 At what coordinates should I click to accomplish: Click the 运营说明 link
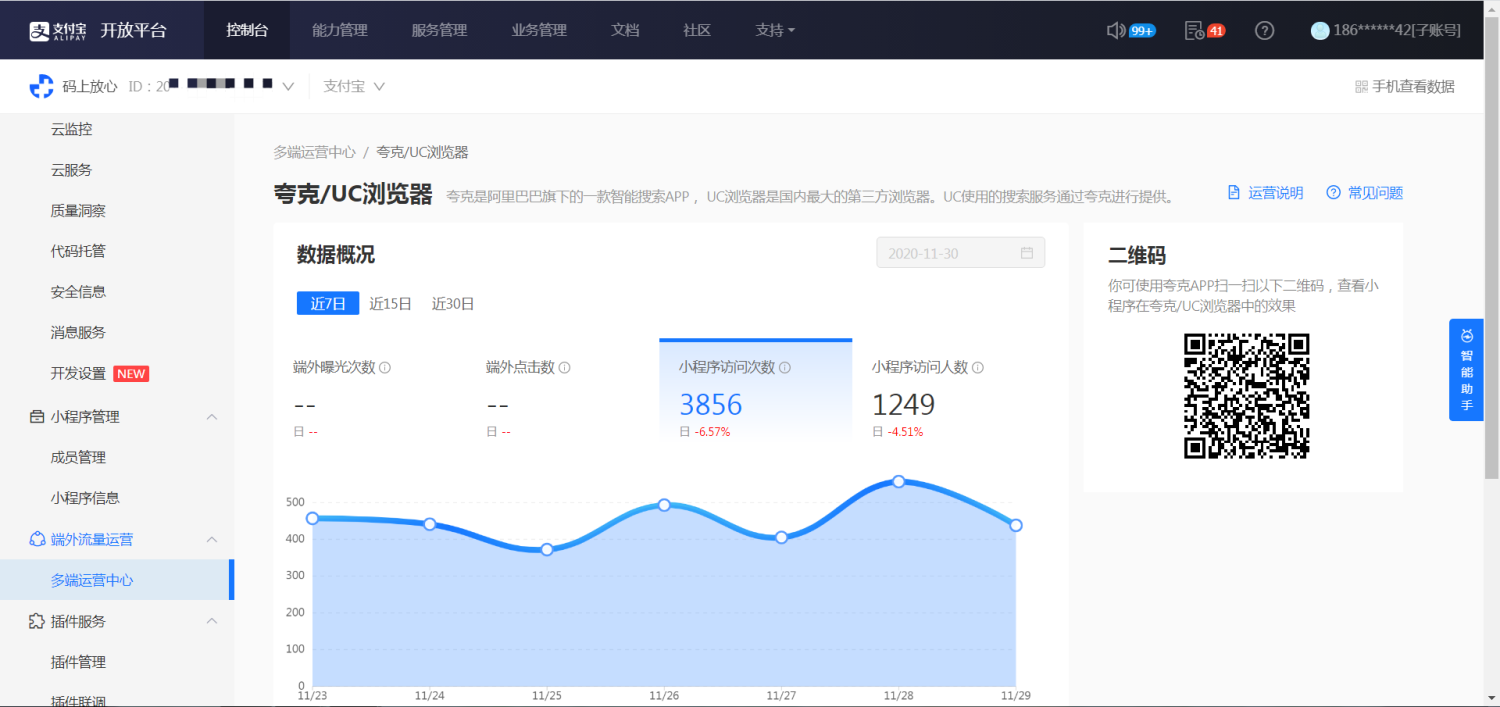click(x=1275, y=192)
